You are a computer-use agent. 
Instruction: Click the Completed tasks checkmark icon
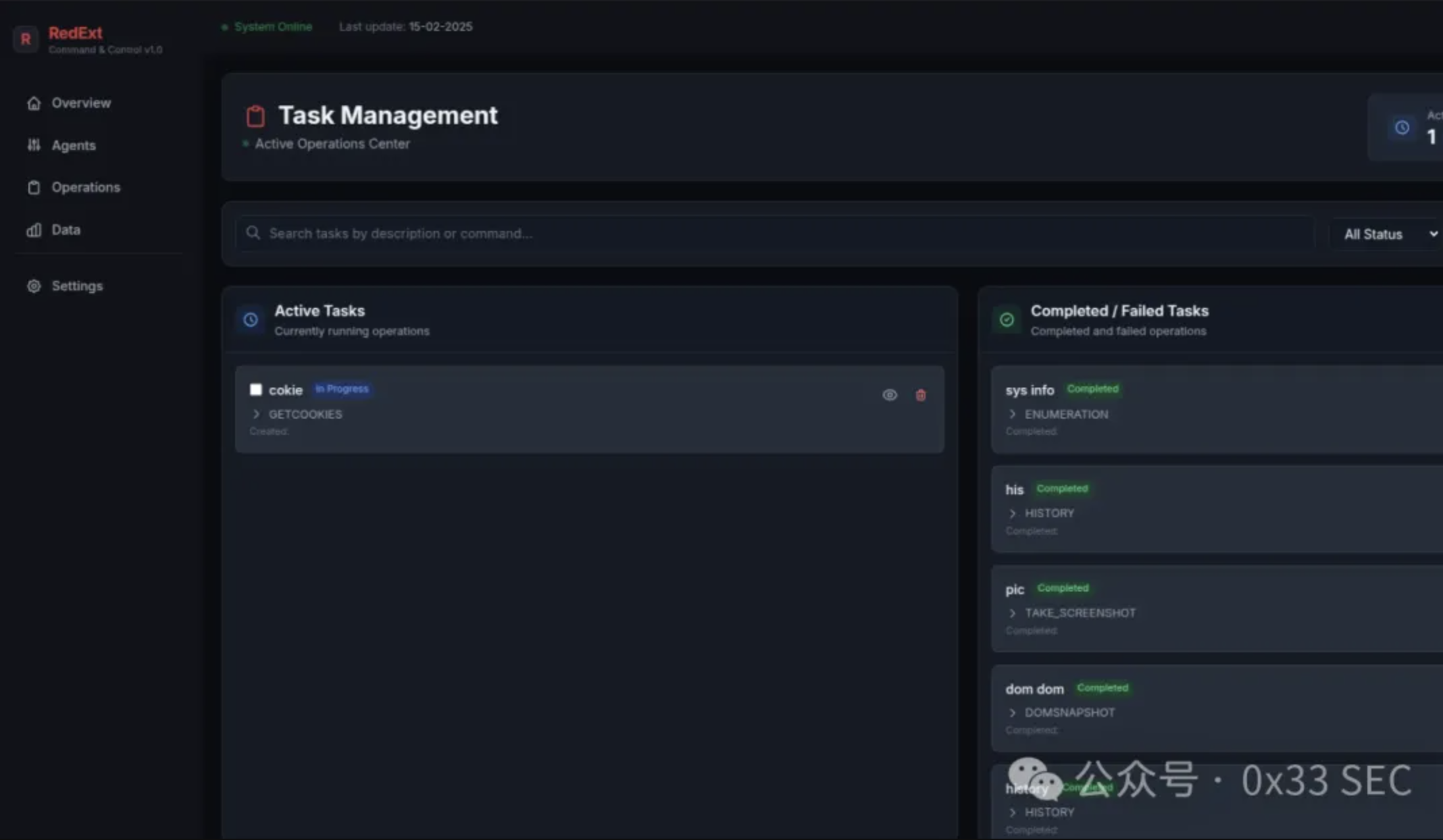(x=1007, y=320)
